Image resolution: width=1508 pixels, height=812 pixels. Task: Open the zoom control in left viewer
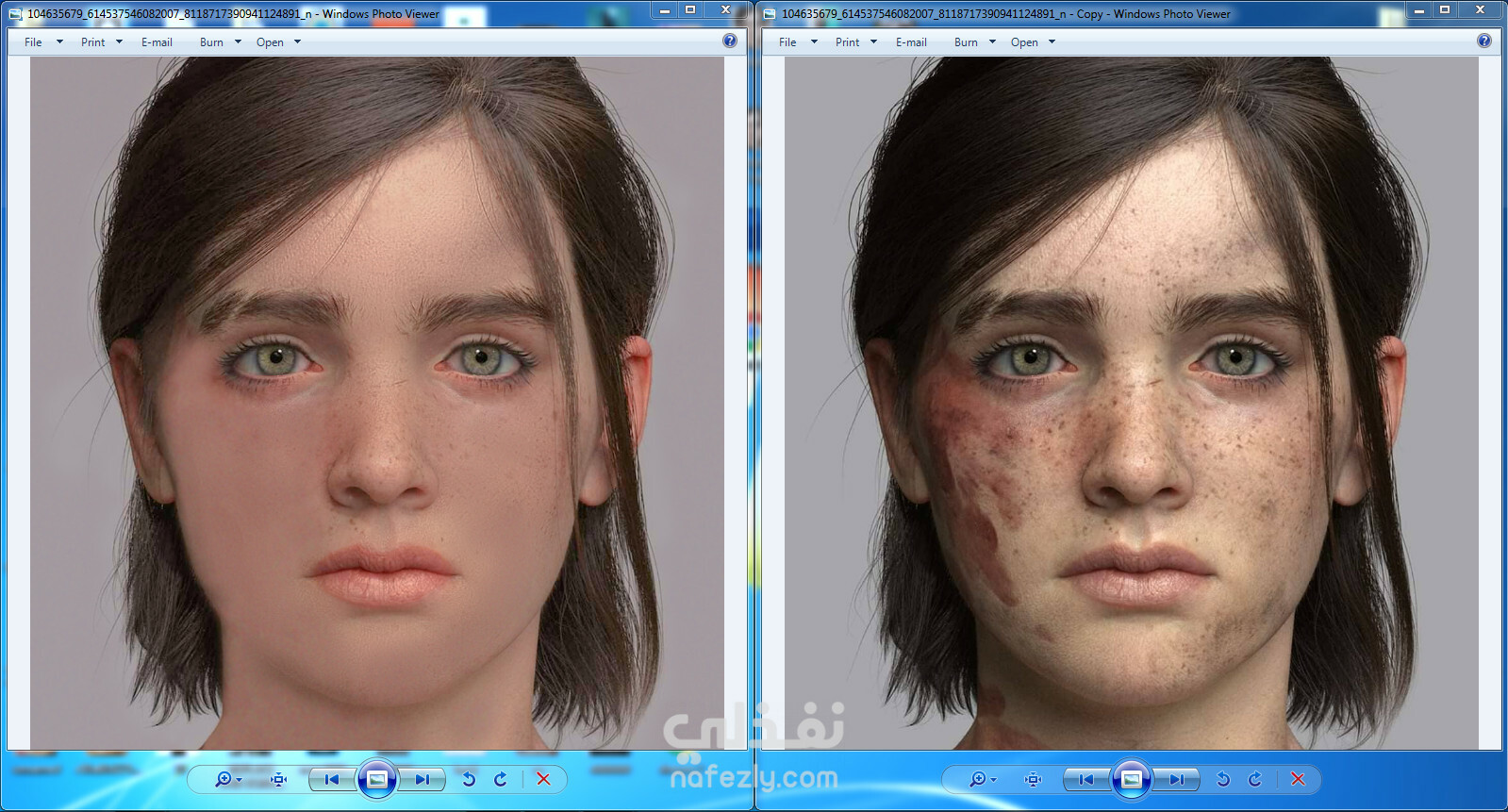(227, 779)
